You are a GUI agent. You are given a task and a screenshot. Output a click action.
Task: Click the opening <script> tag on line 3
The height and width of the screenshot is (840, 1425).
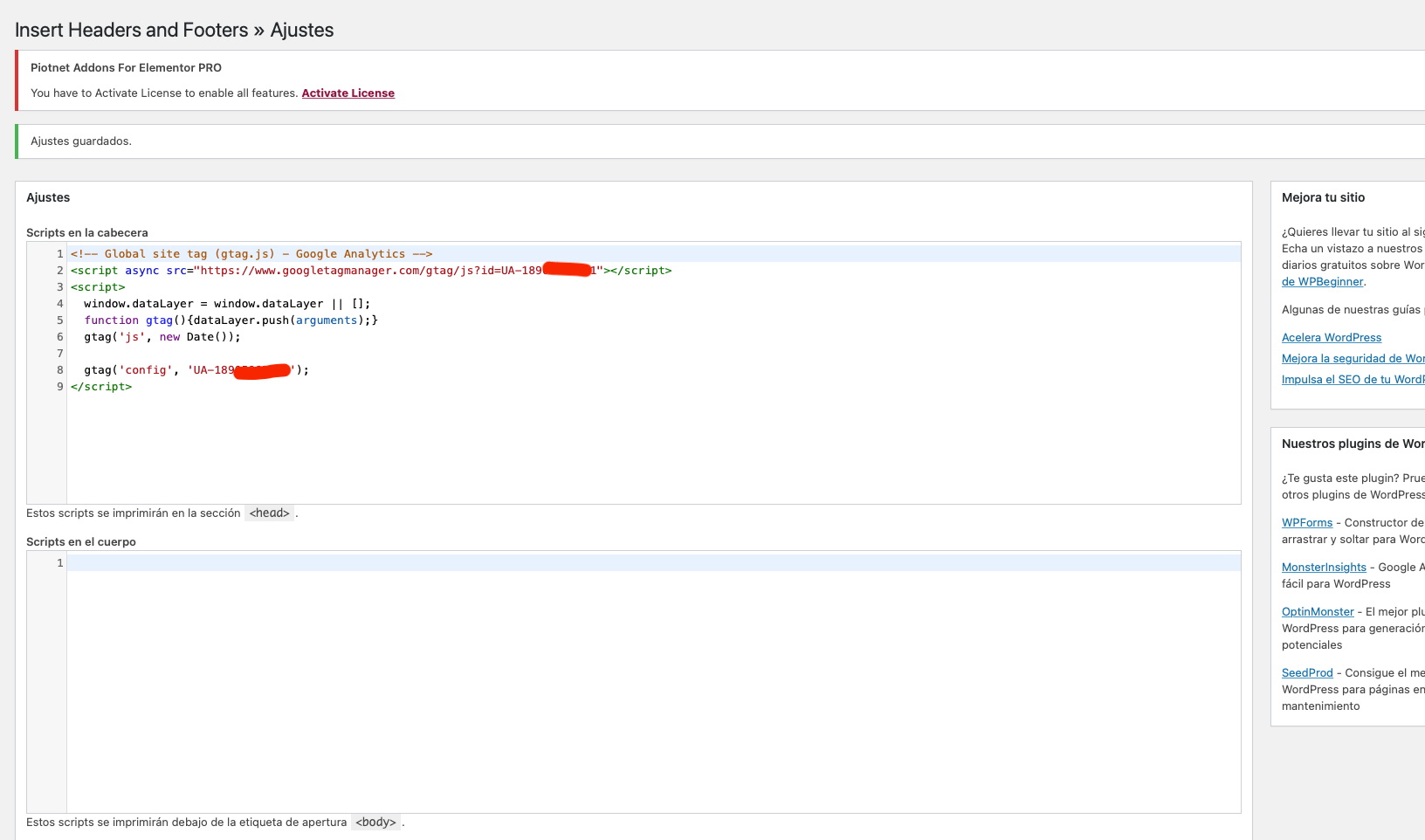[98, 287]
